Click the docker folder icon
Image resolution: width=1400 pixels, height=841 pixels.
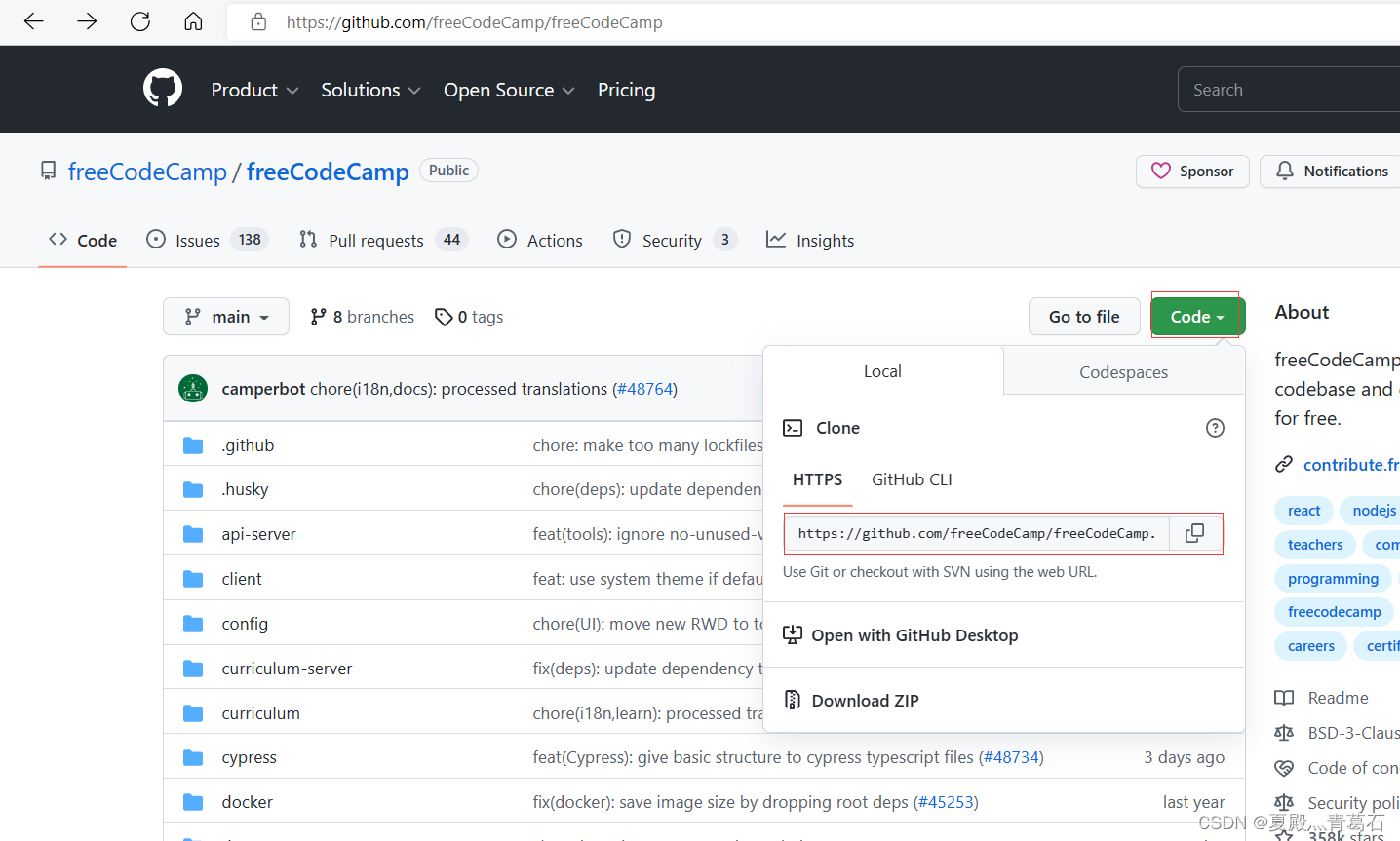pos(193,802)
